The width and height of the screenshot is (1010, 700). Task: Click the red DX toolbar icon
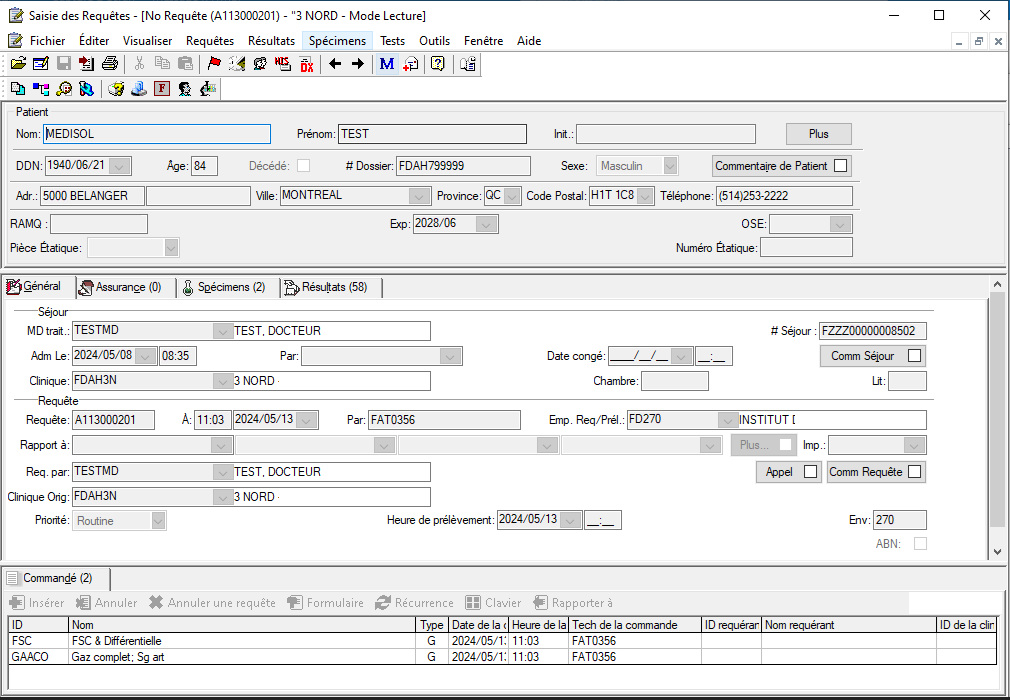tap(306, 64)
